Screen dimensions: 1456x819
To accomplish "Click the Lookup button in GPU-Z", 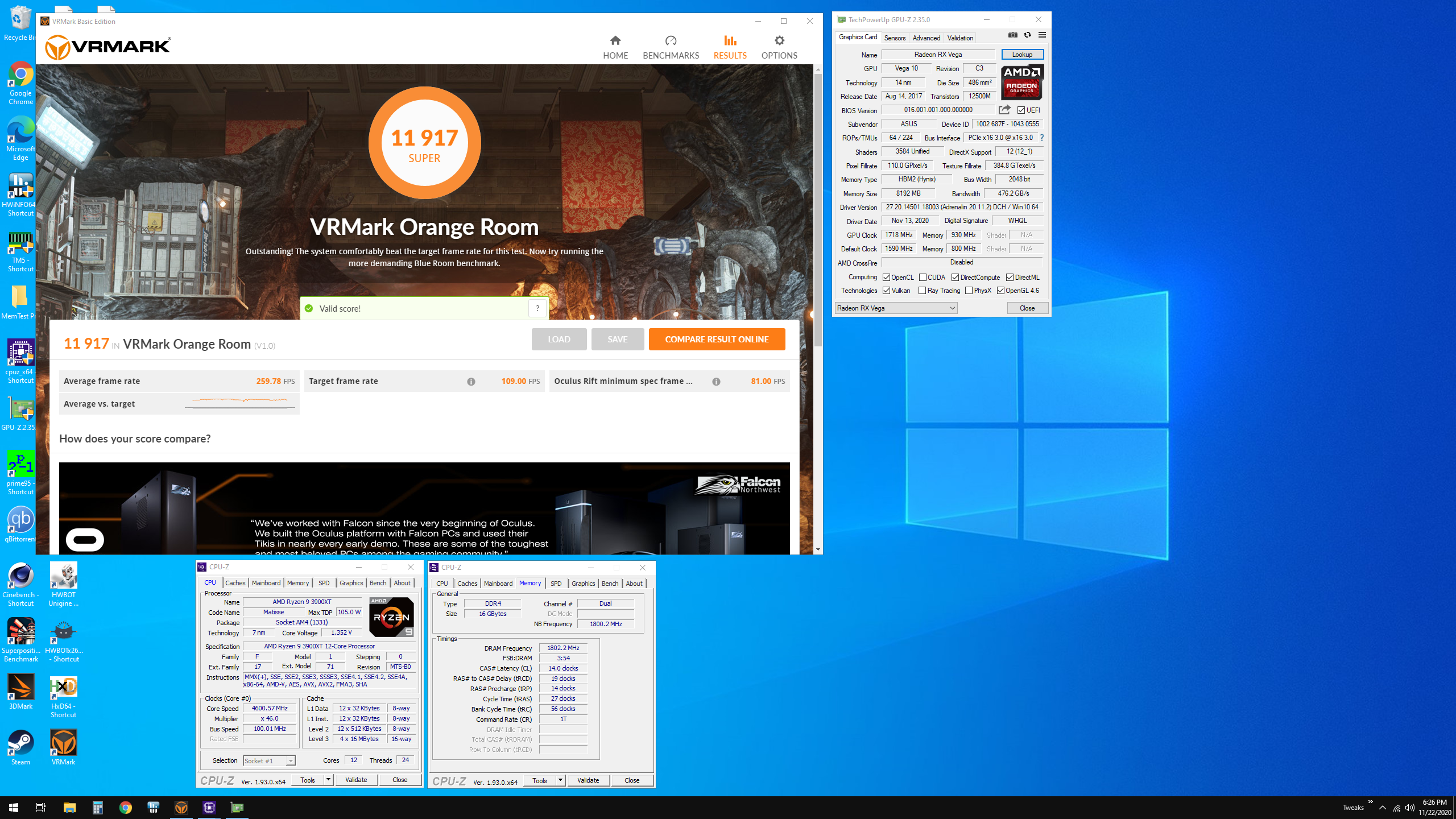I will [x=1022, y=55].
